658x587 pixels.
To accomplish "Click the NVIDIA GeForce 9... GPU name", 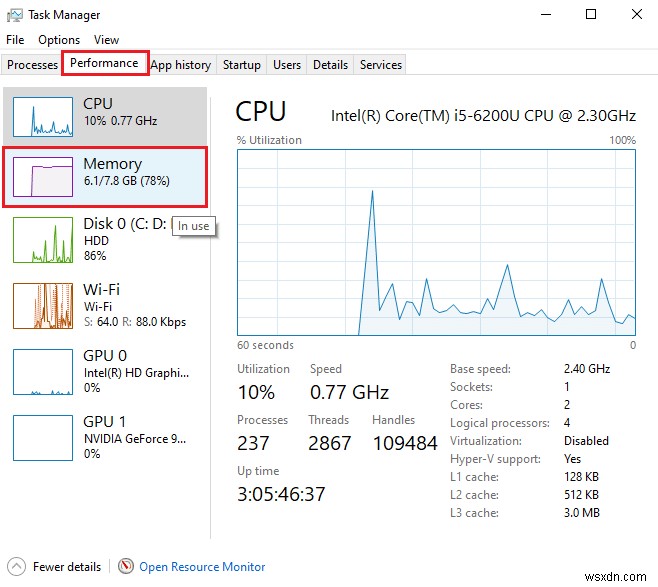I will click(x=135, y=439).
